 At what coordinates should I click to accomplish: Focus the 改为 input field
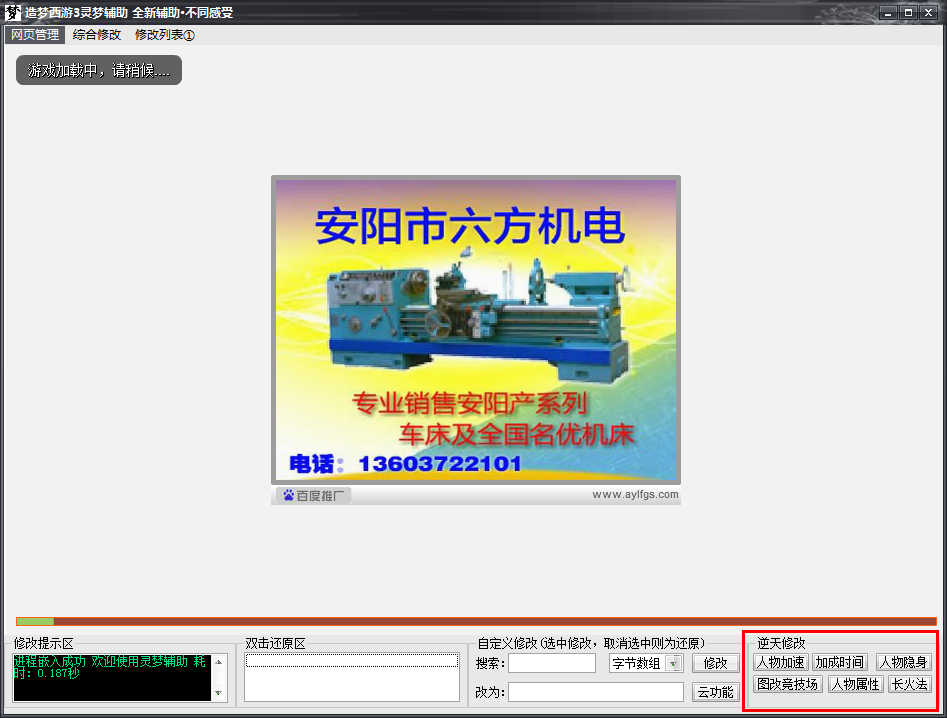(x=595, y=692)
